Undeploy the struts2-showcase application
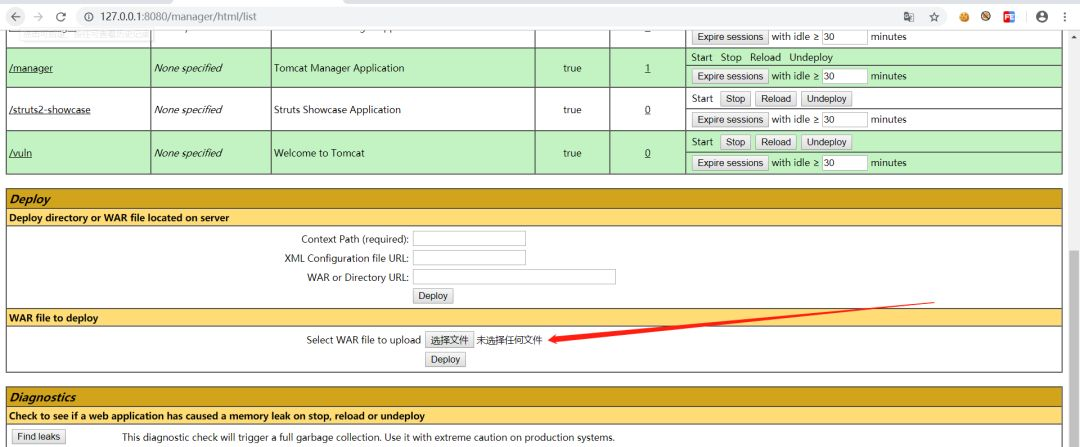Image resolution: width=1080 pixels, height=447 pixels. click(x=827, y=99)
